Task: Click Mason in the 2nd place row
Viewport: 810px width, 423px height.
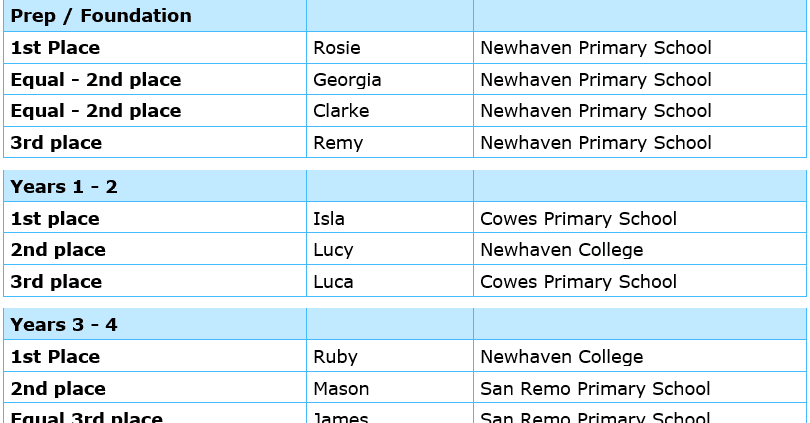Action: click(x=341, y=389)
